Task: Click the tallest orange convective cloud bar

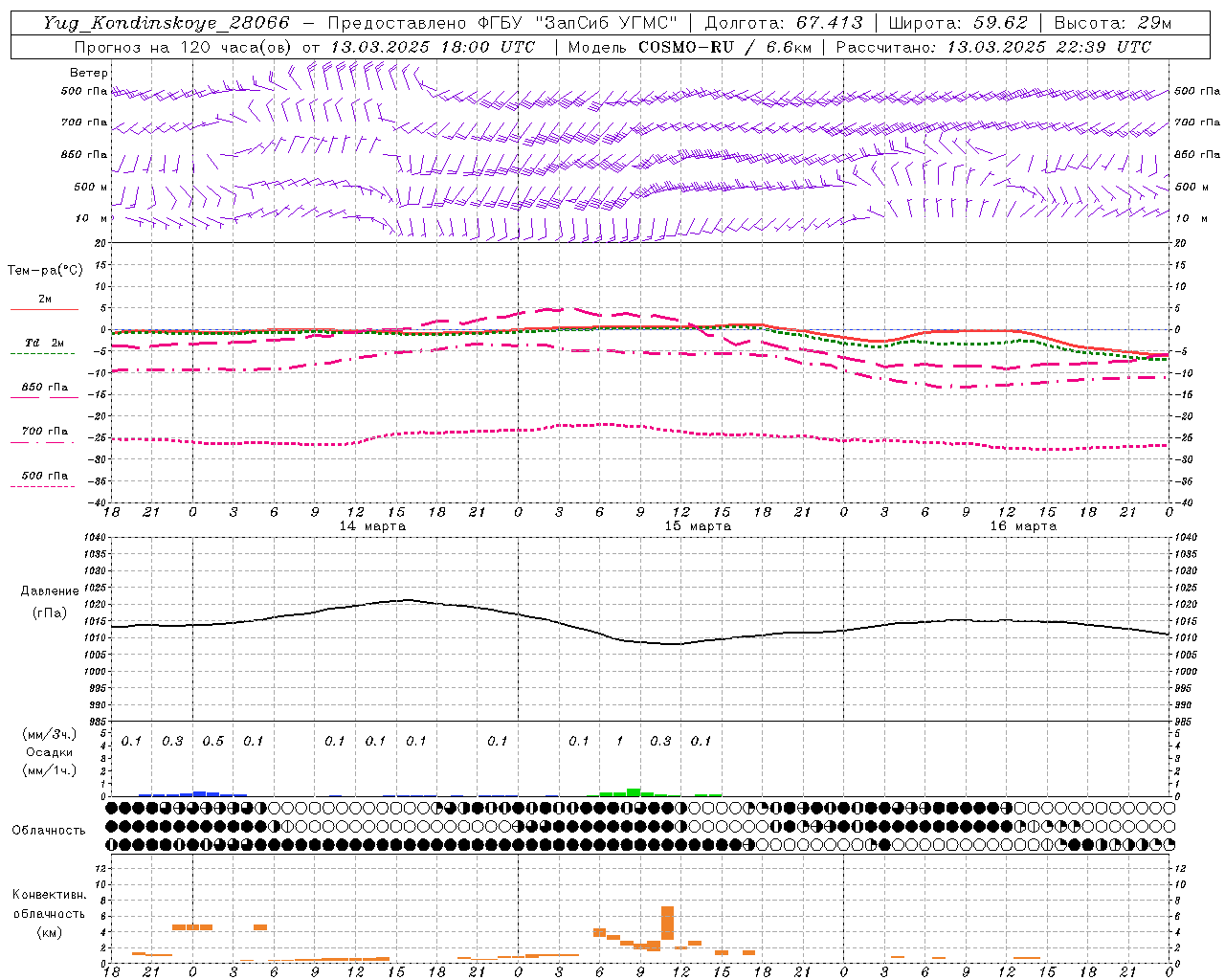Action: [667, 924]
